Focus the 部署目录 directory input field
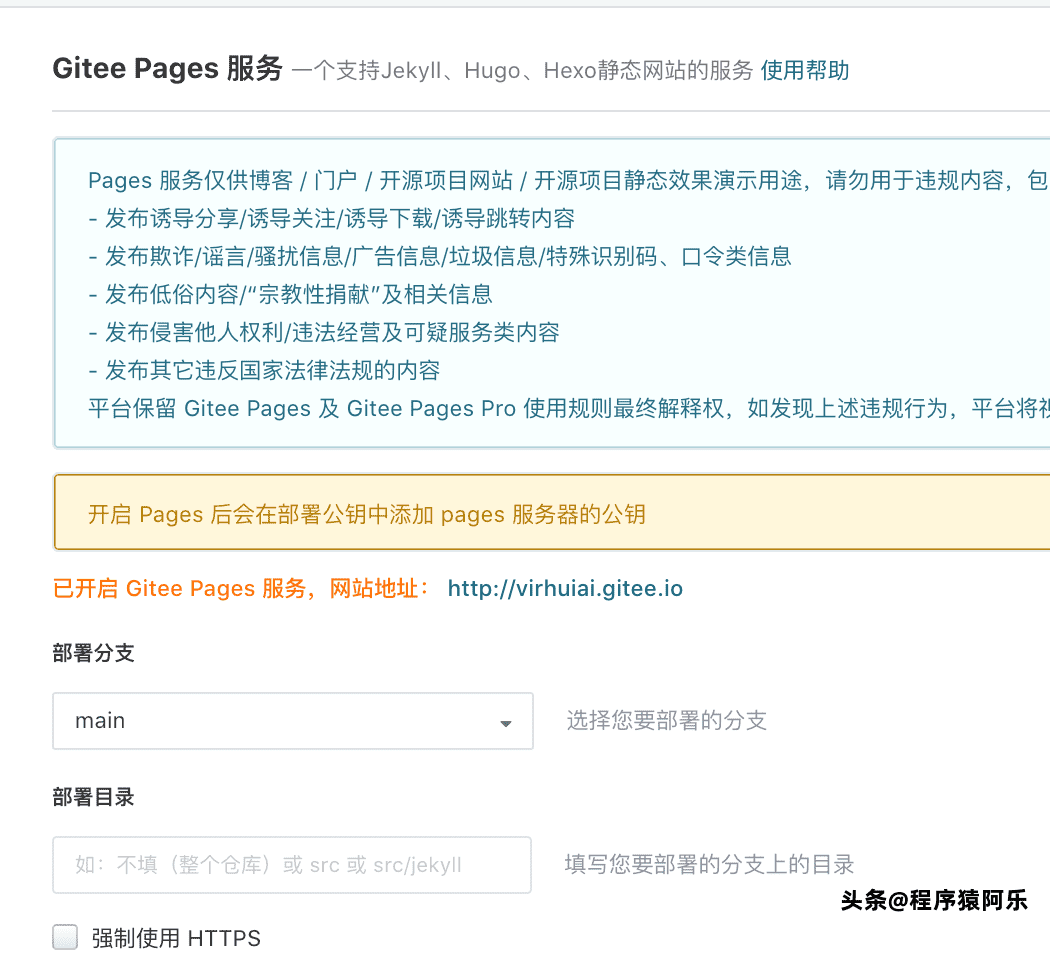Viewport: 1050px width, 970px height. pos(292,865)
